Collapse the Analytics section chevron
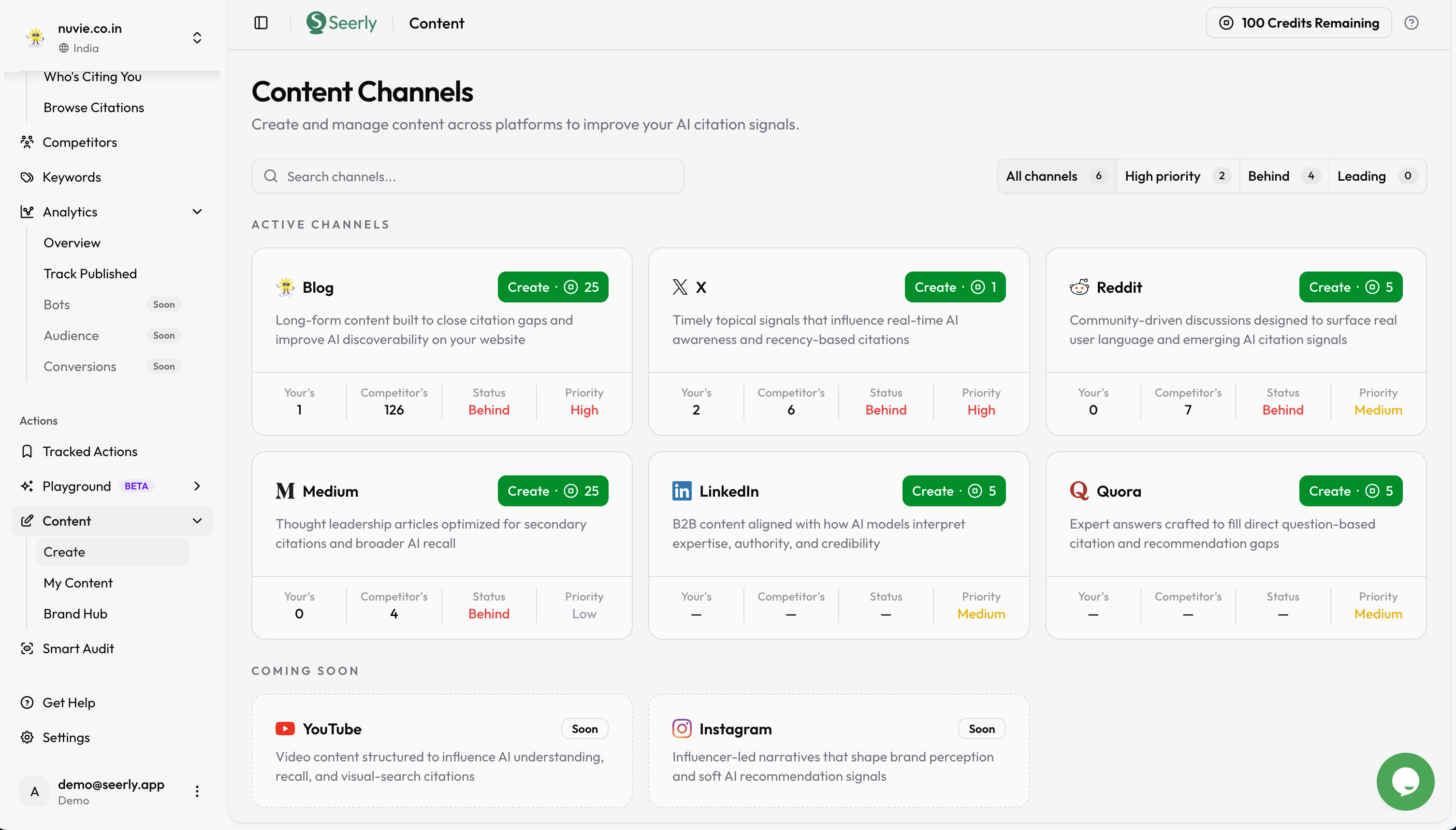 [197, 212]
